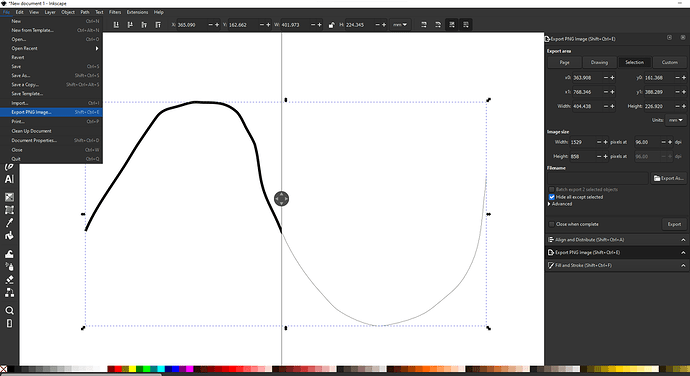Image resolution: width=690 pixels, height=376 pixels.
Task: Check Batch export 2 selected objects
Action: [x=552, y=189]
